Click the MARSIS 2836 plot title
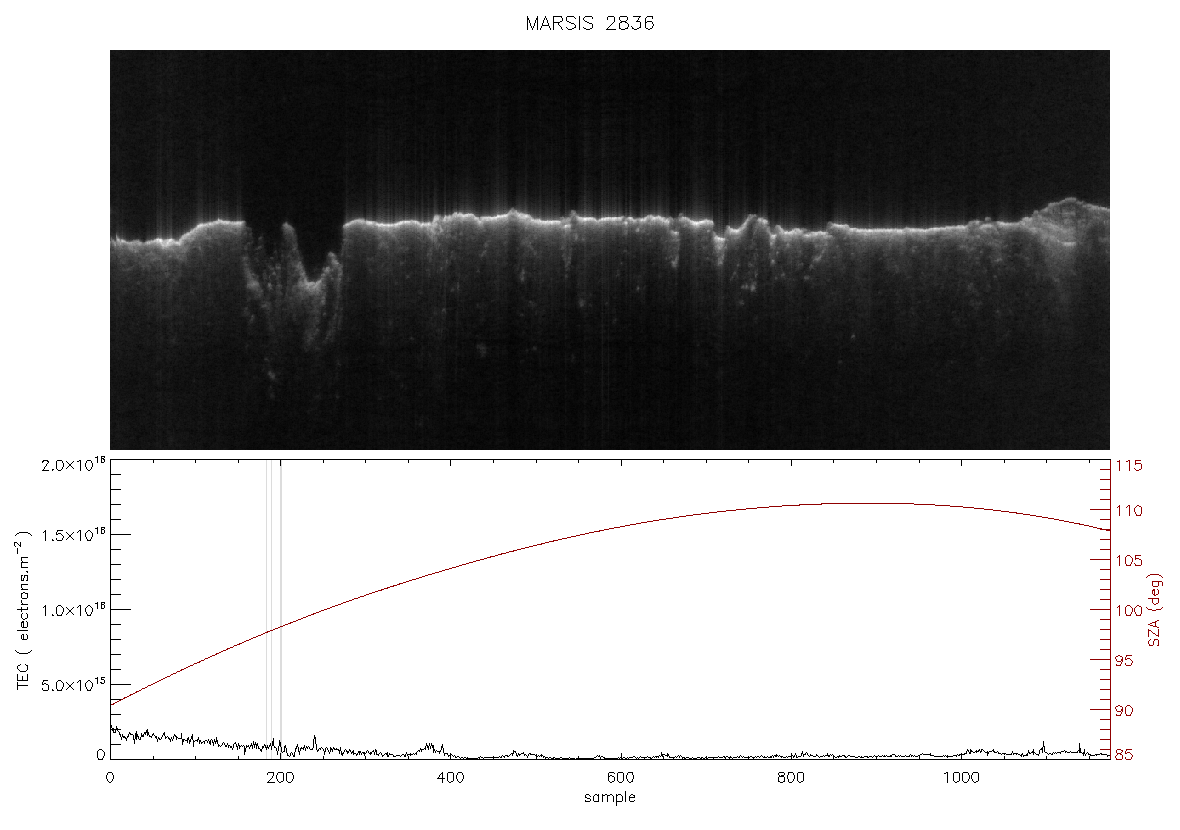The height and width of the screenshot is (830, 1180). tap(589, 23)
